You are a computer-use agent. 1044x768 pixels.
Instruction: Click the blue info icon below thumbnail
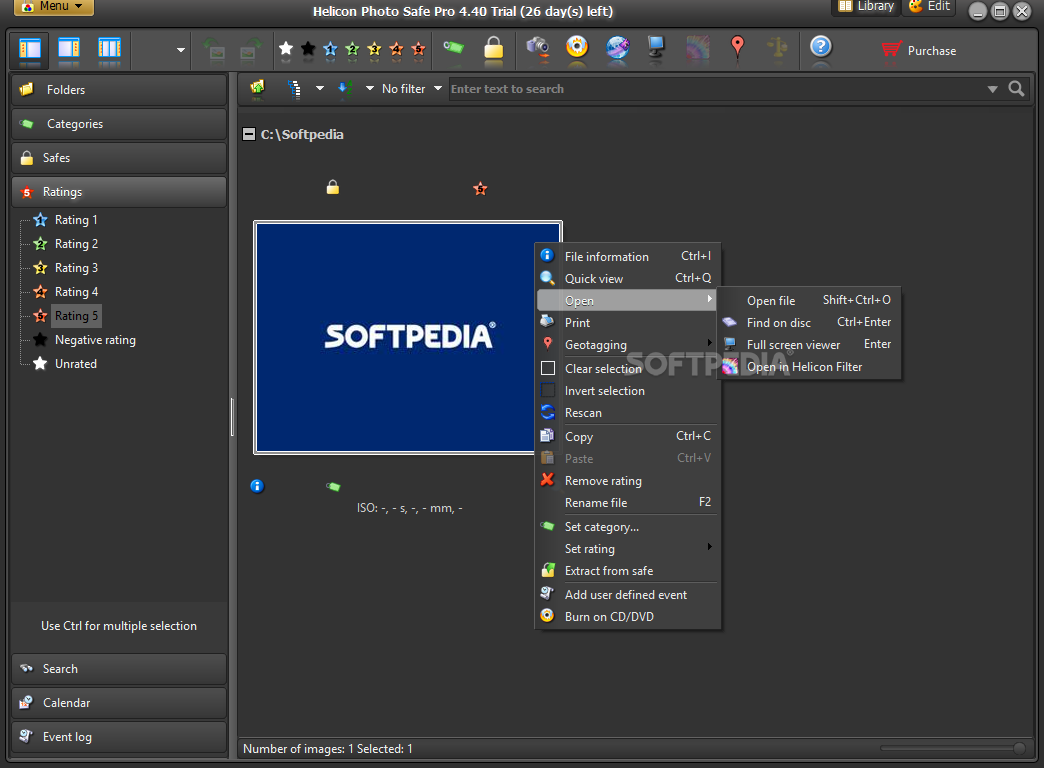click(x=257, y=486)
